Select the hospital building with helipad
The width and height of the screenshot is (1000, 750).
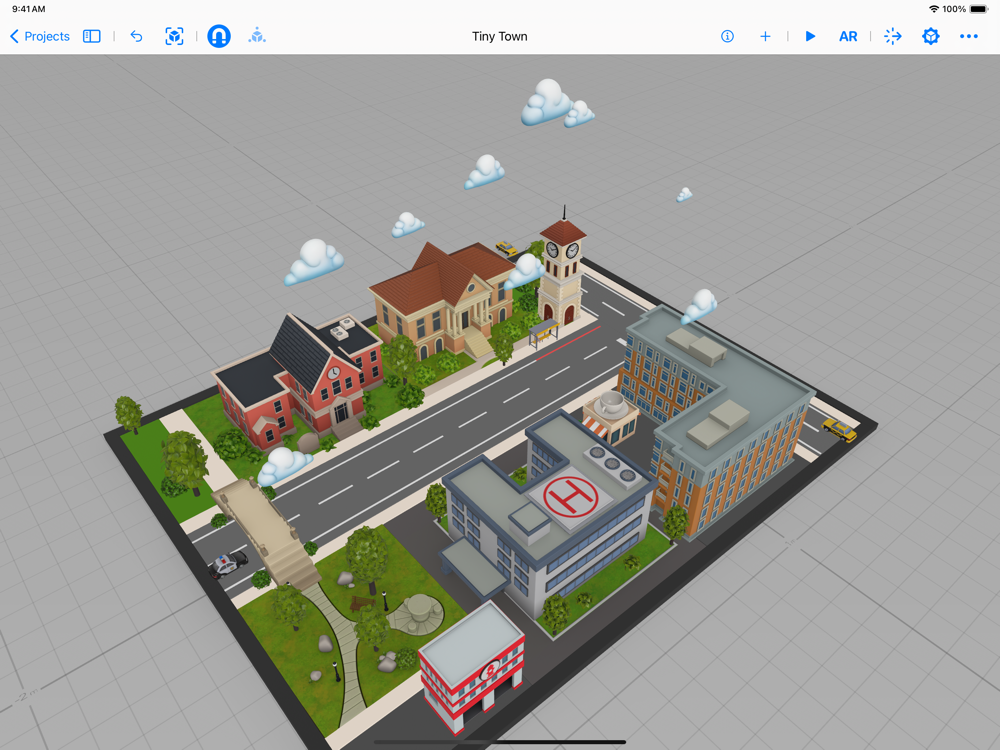click(548, 510)
